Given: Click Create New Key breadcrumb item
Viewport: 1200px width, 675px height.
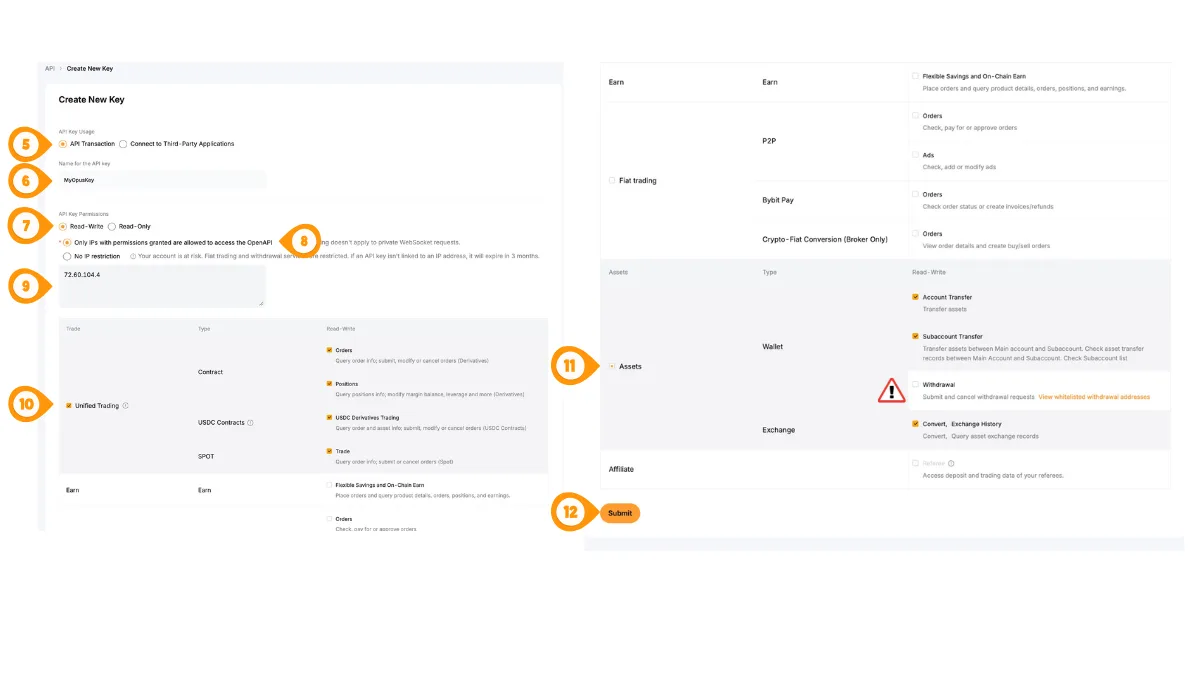Looking at the screenshot, I should click(x=90, y=68).
